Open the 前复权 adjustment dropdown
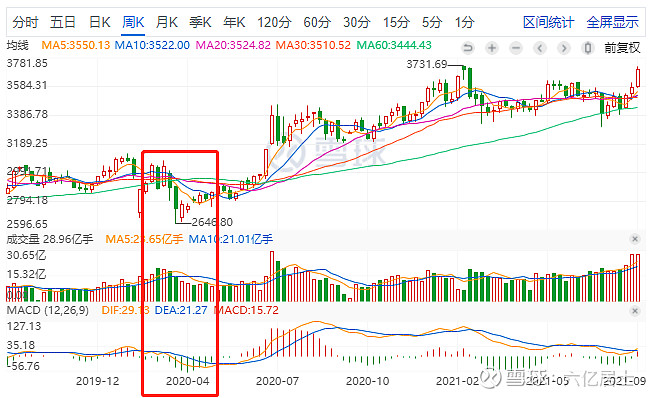 coord(622,48)
